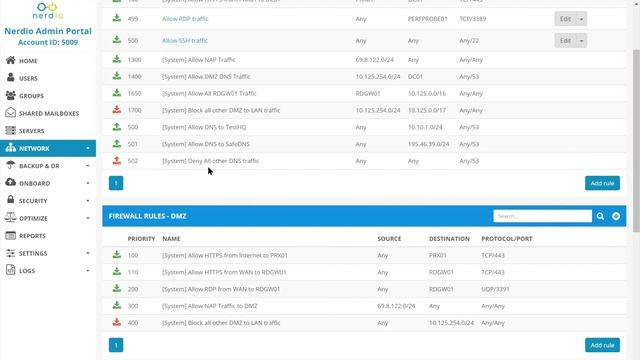The width and height of the screenshot is (640, 360).
Task: Open the Home page from sidebar
Action: [x=28, y=61]
